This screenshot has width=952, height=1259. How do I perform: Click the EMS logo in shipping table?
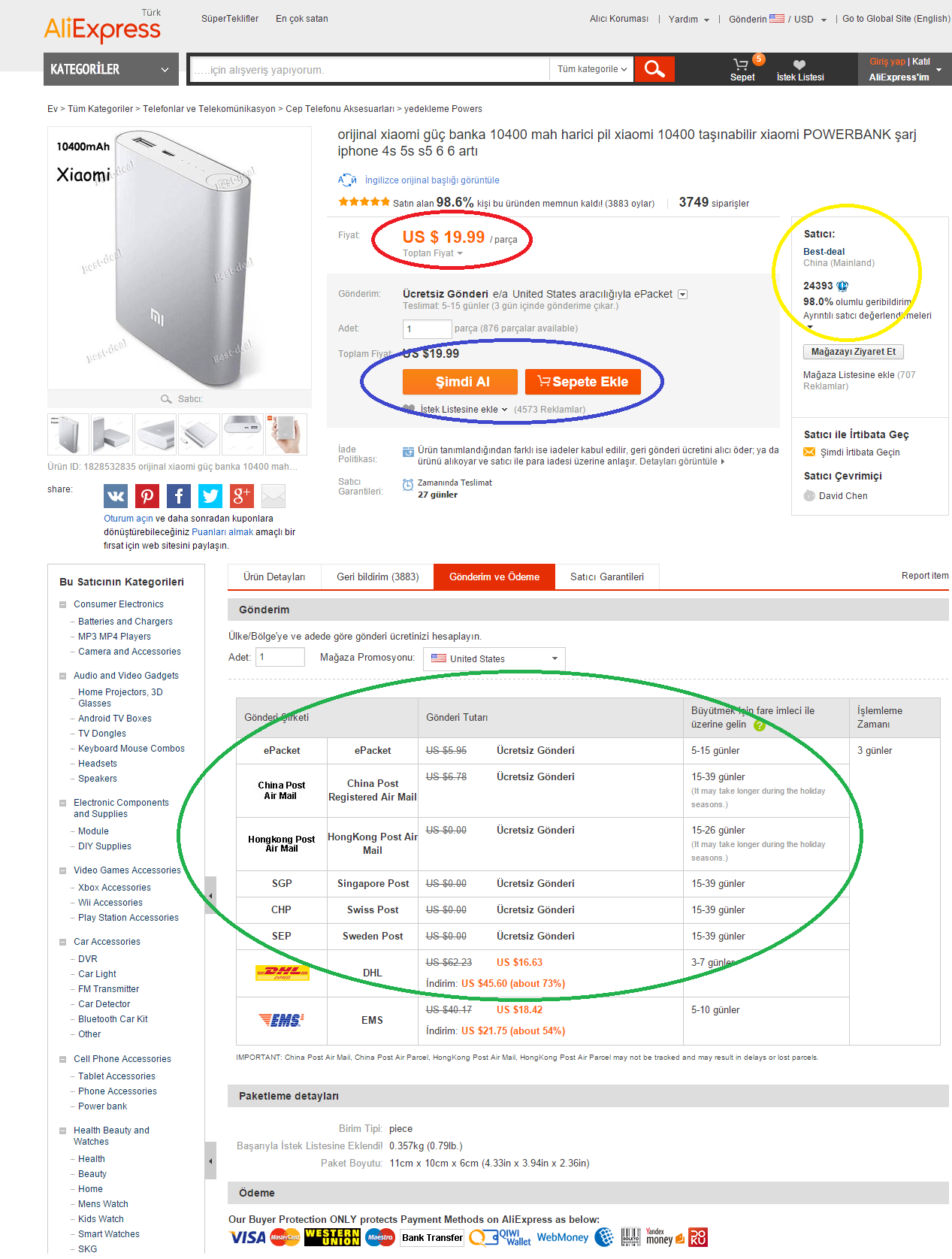[282, 1020]
